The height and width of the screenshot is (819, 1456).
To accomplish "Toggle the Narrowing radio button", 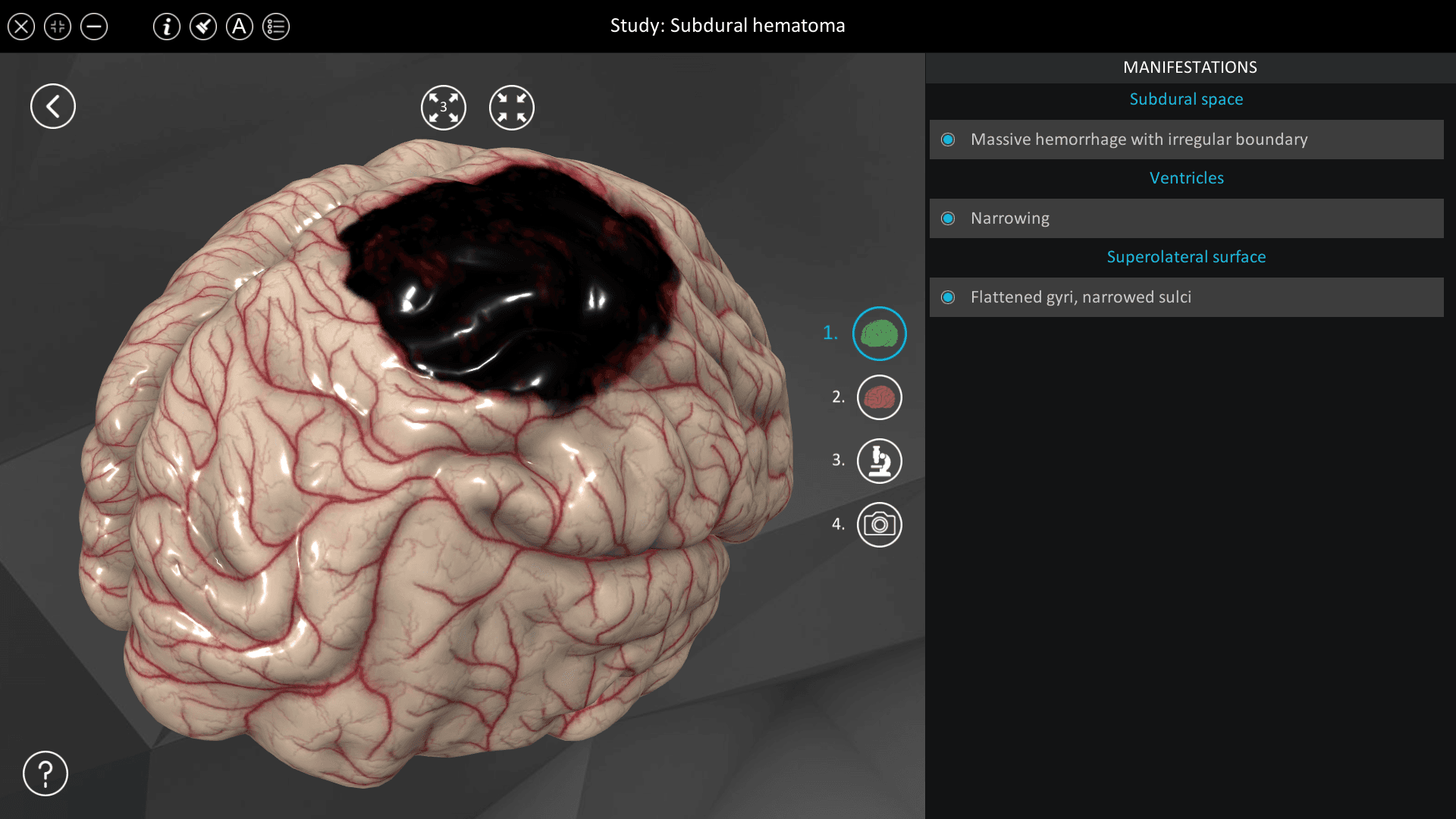I will (948, 218).
